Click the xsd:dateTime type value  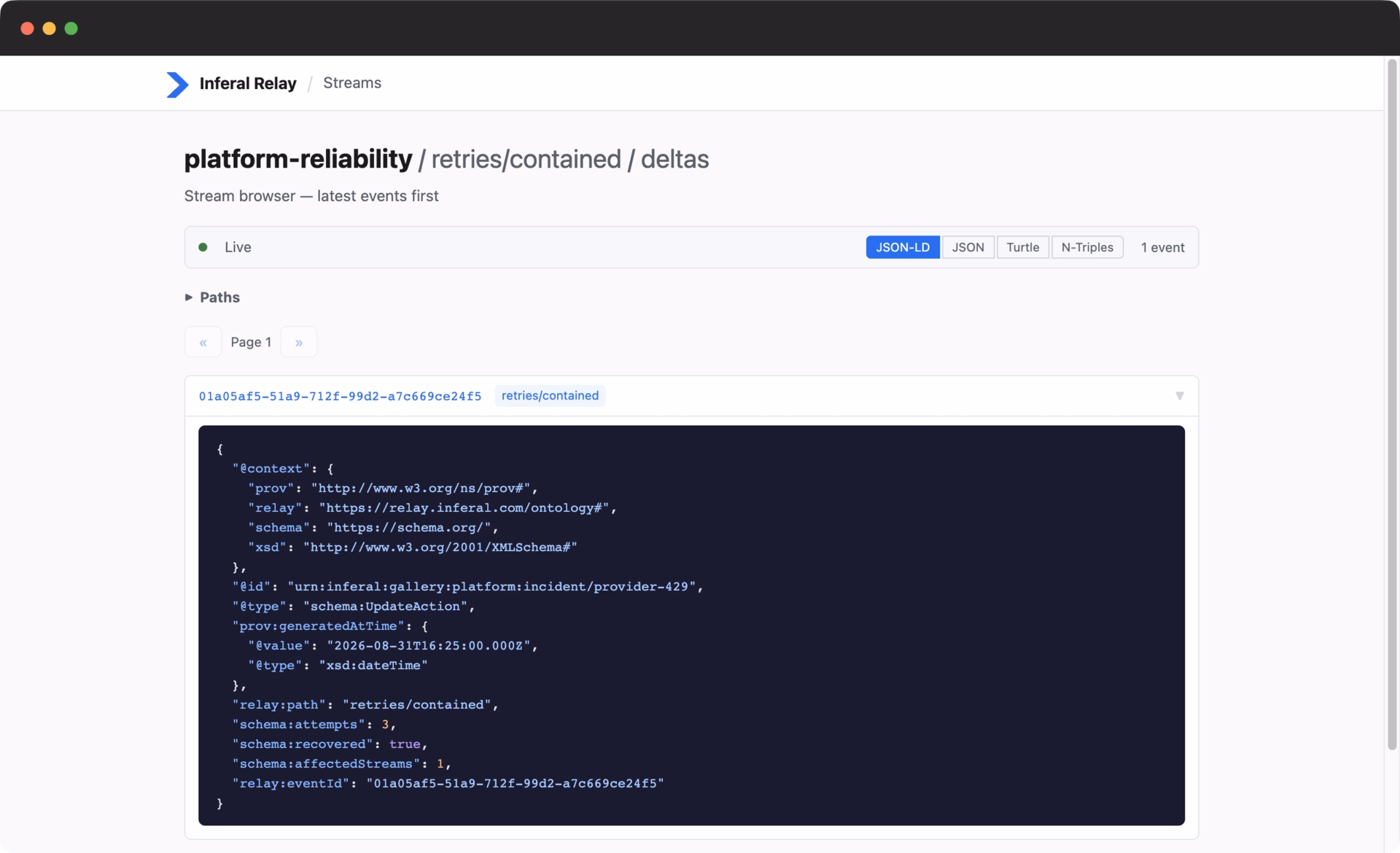click(x=373, y=666)
